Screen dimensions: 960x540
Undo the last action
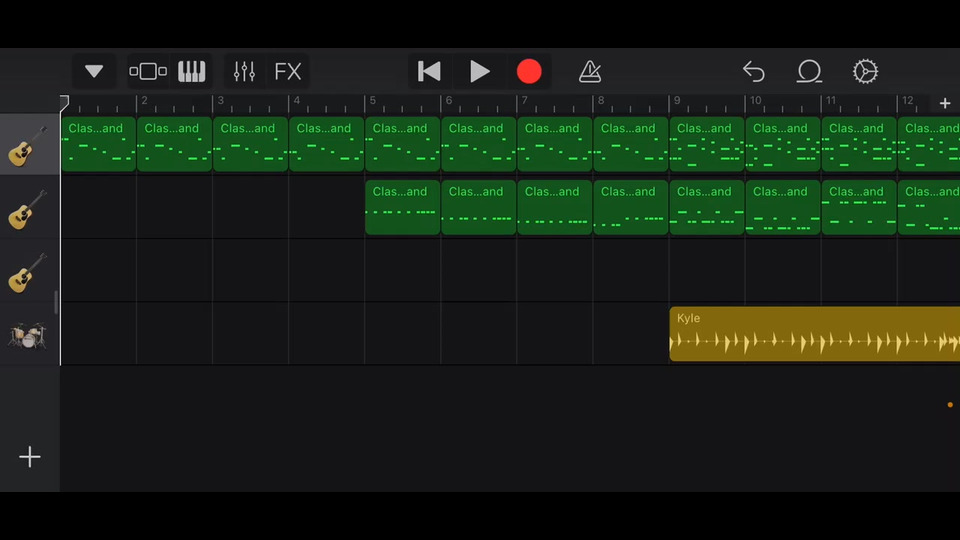(x=754, y=72)
